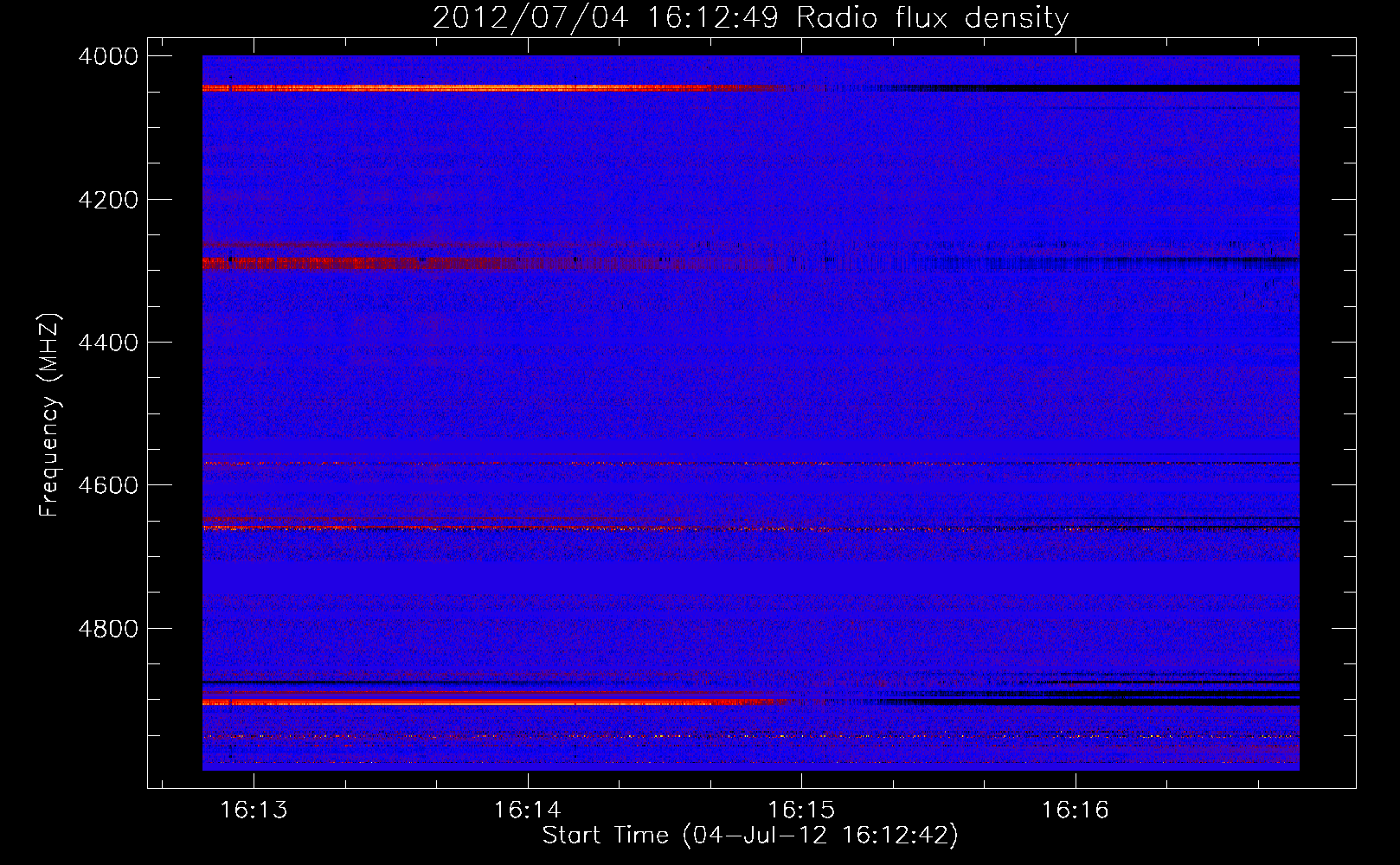Click the 4000 frequency tick label
Viewport: 1400px width, 865px height.
click(108, 56)
